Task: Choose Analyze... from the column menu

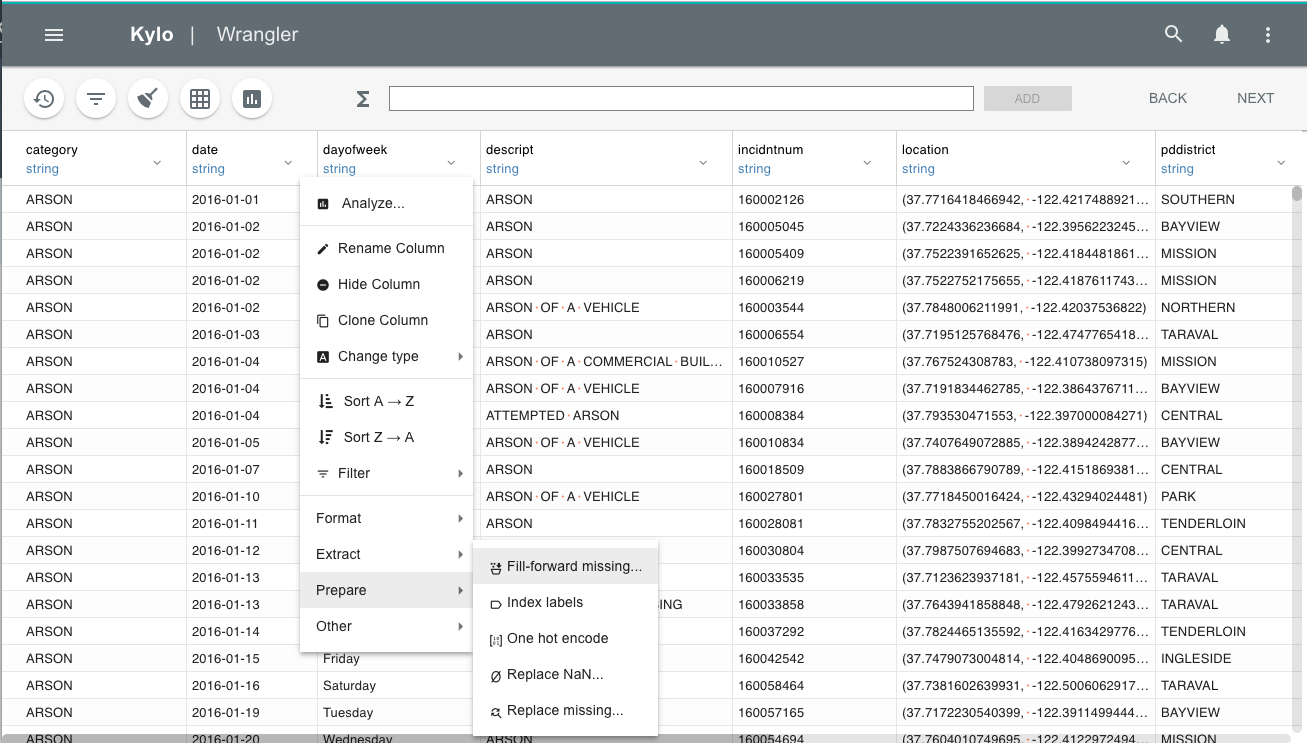Action: point(386,203)
